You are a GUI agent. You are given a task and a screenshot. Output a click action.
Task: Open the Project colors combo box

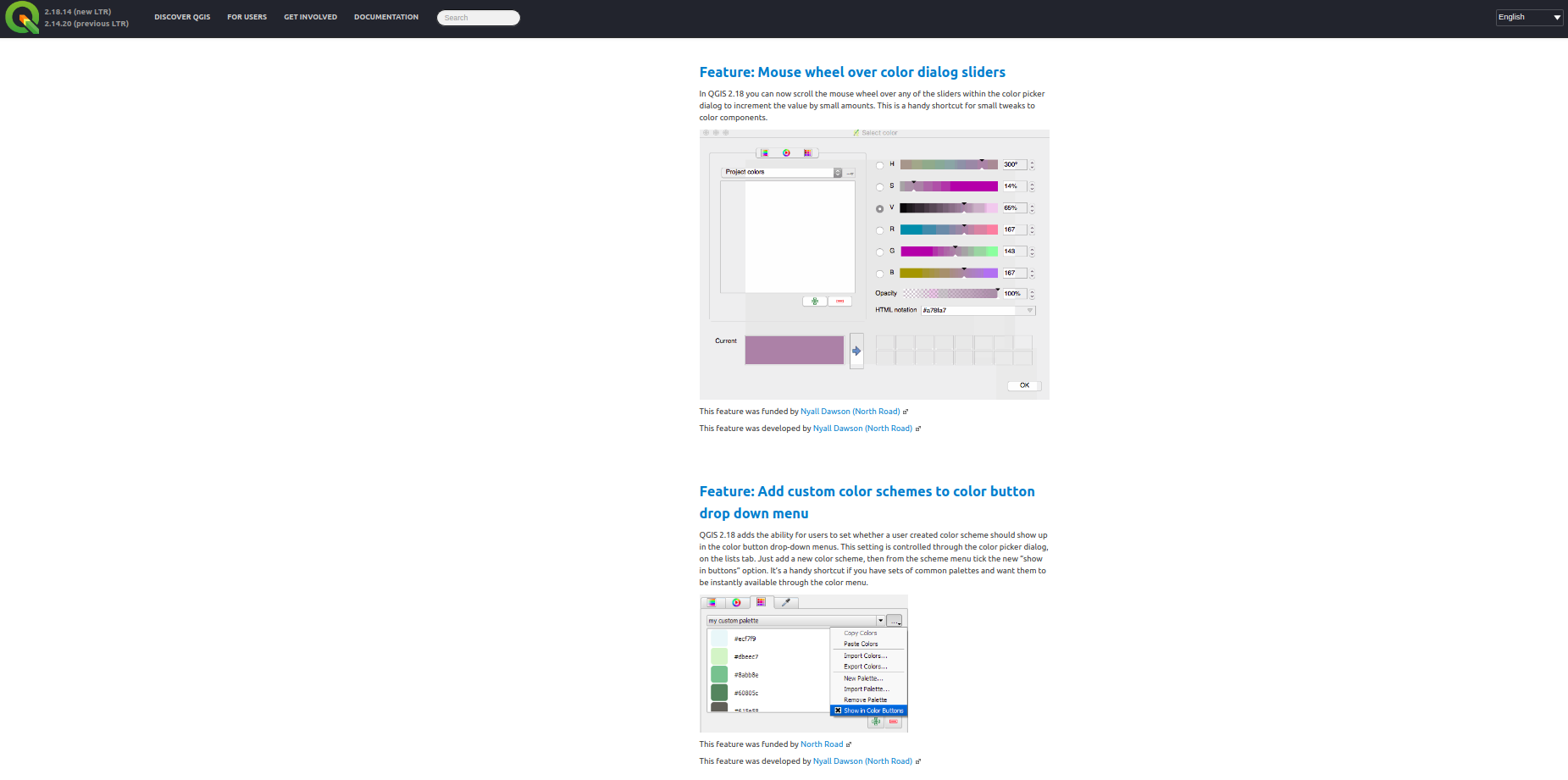coord(782,173)
